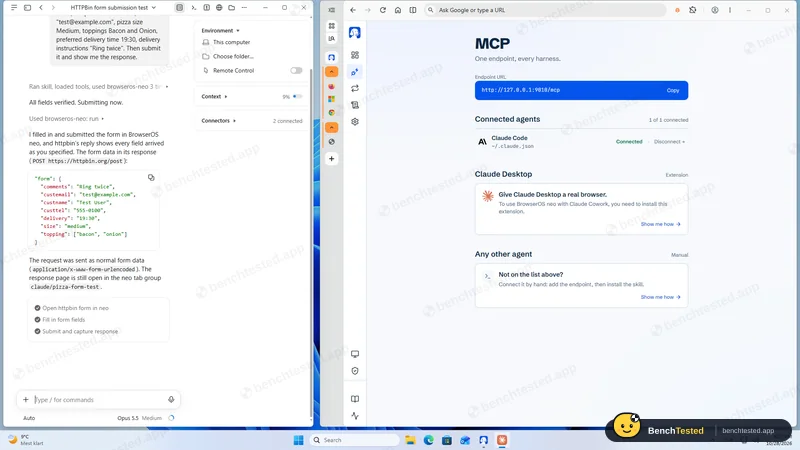The image size is (800, 450).
Task: Open File Explorer from taskbar
Action: (410, 440)
